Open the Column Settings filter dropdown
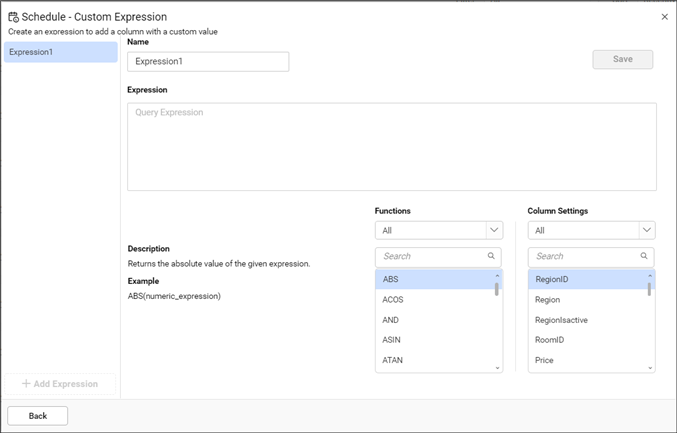This screenshot has width=677, height=433. pyautogui.click(x=591, y=230)
